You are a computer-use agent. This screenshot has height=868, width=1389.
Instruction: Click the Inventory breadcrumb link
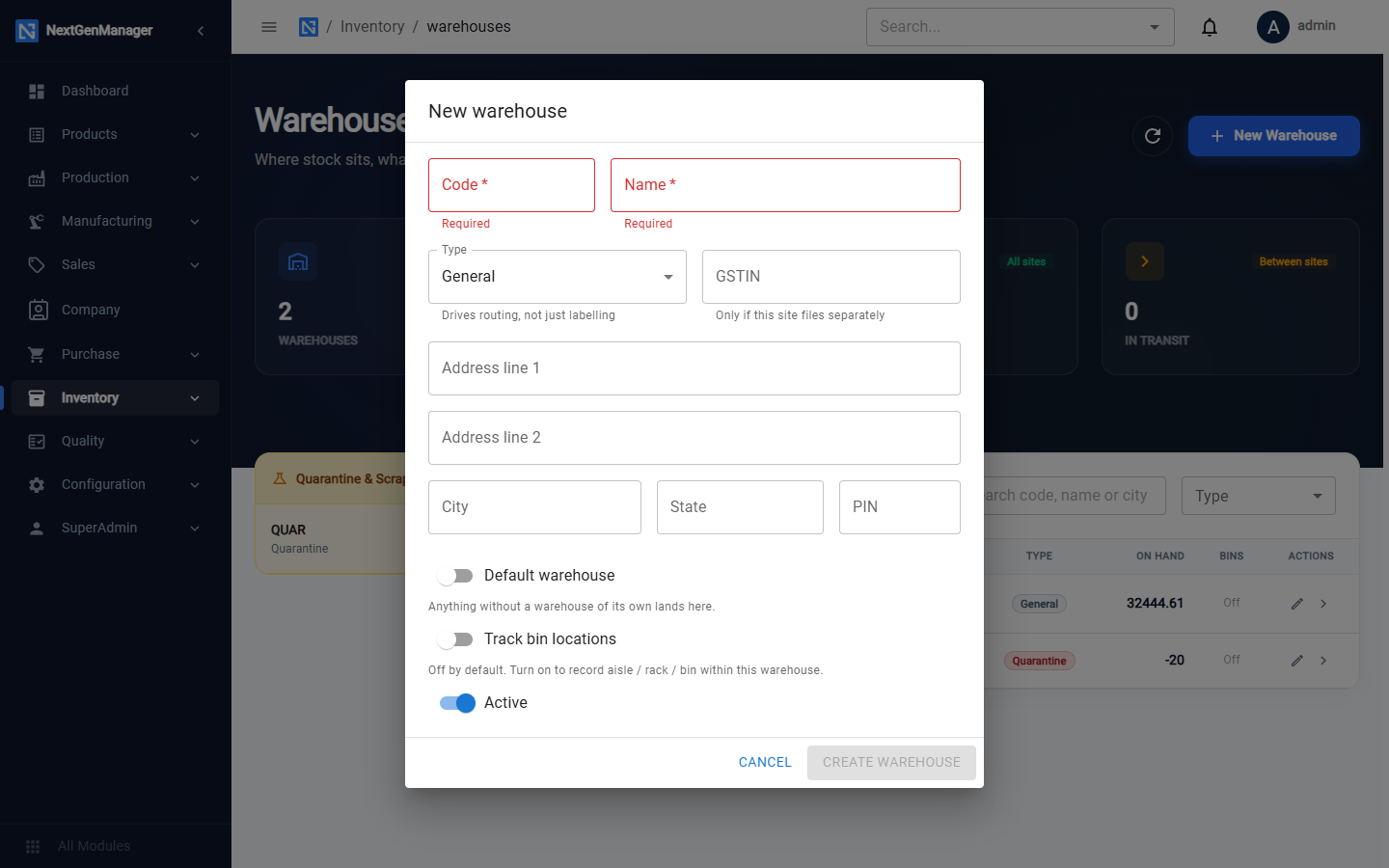[372, 27]
